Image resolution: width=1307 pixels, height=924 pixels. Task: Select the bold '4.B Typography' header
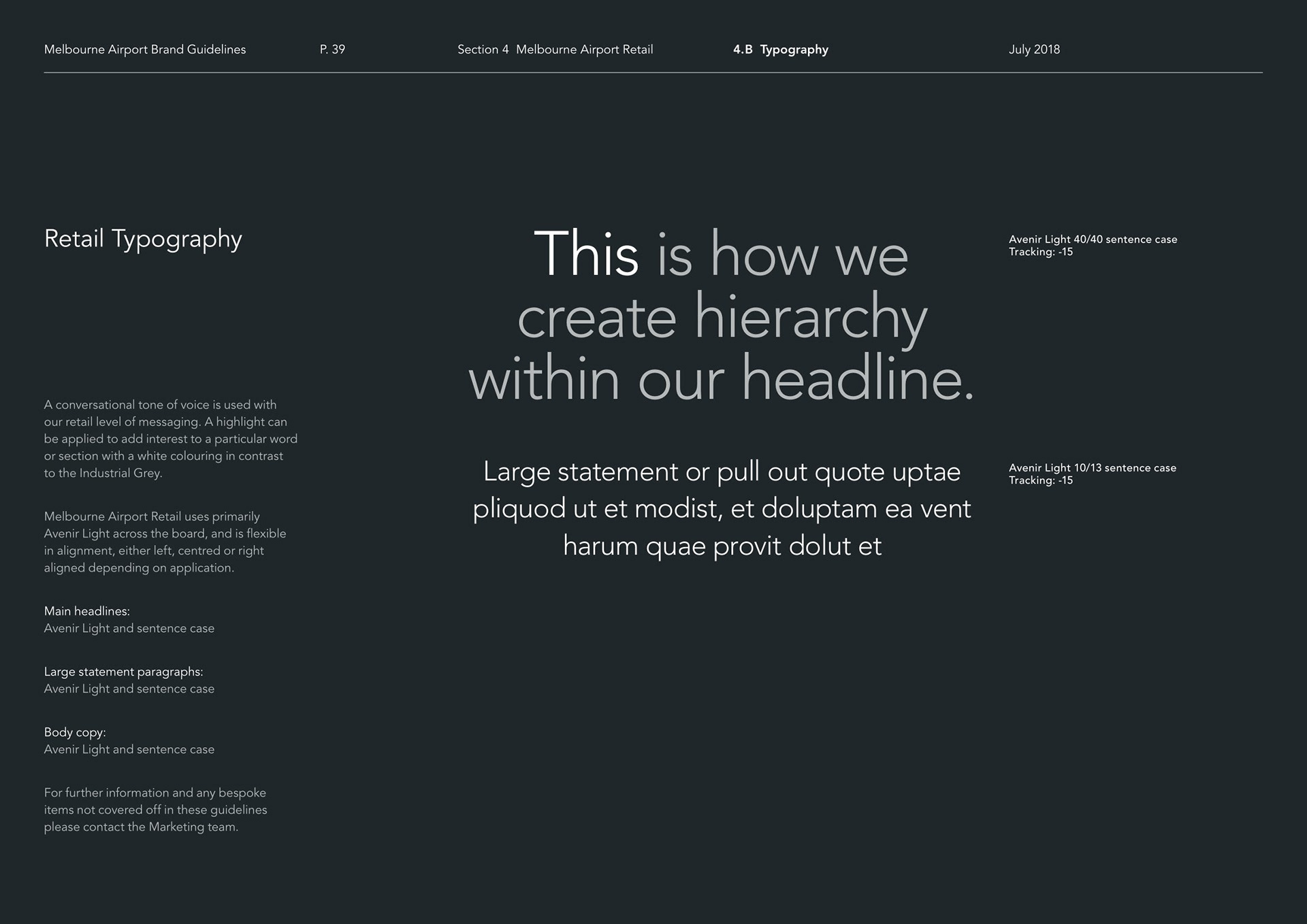point(780,50)
